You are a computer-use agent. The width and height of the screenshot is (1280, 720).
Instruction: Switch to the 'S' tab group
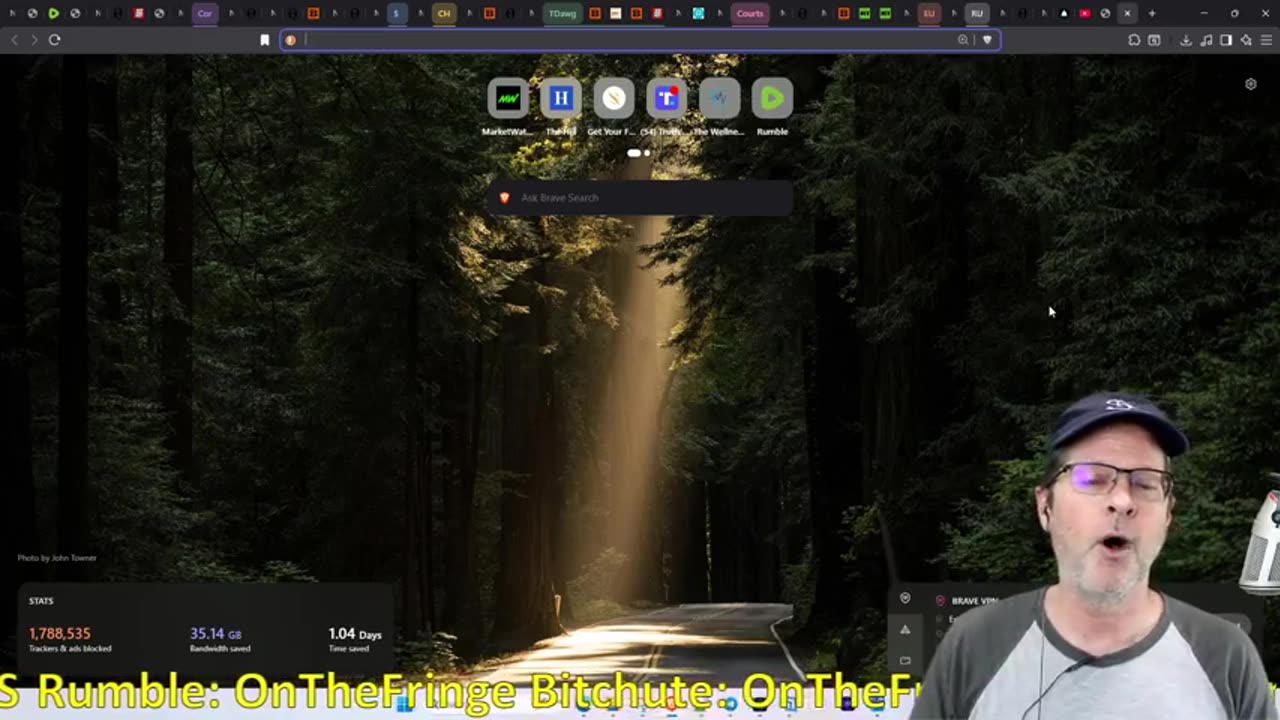pos(396,13)
